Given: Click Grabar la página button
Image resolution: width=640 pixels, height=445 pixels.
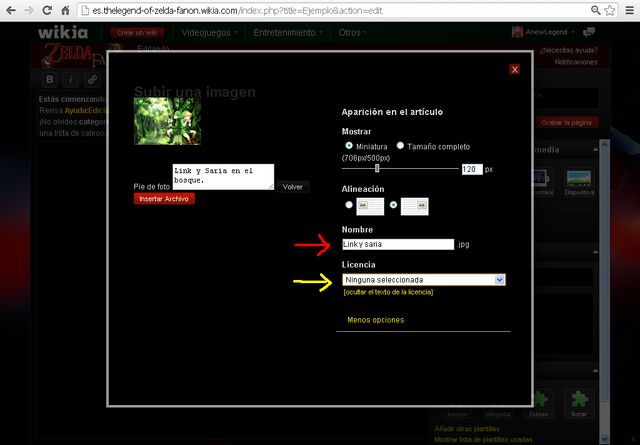Looking at the screenshot, I should pos(566,122).
